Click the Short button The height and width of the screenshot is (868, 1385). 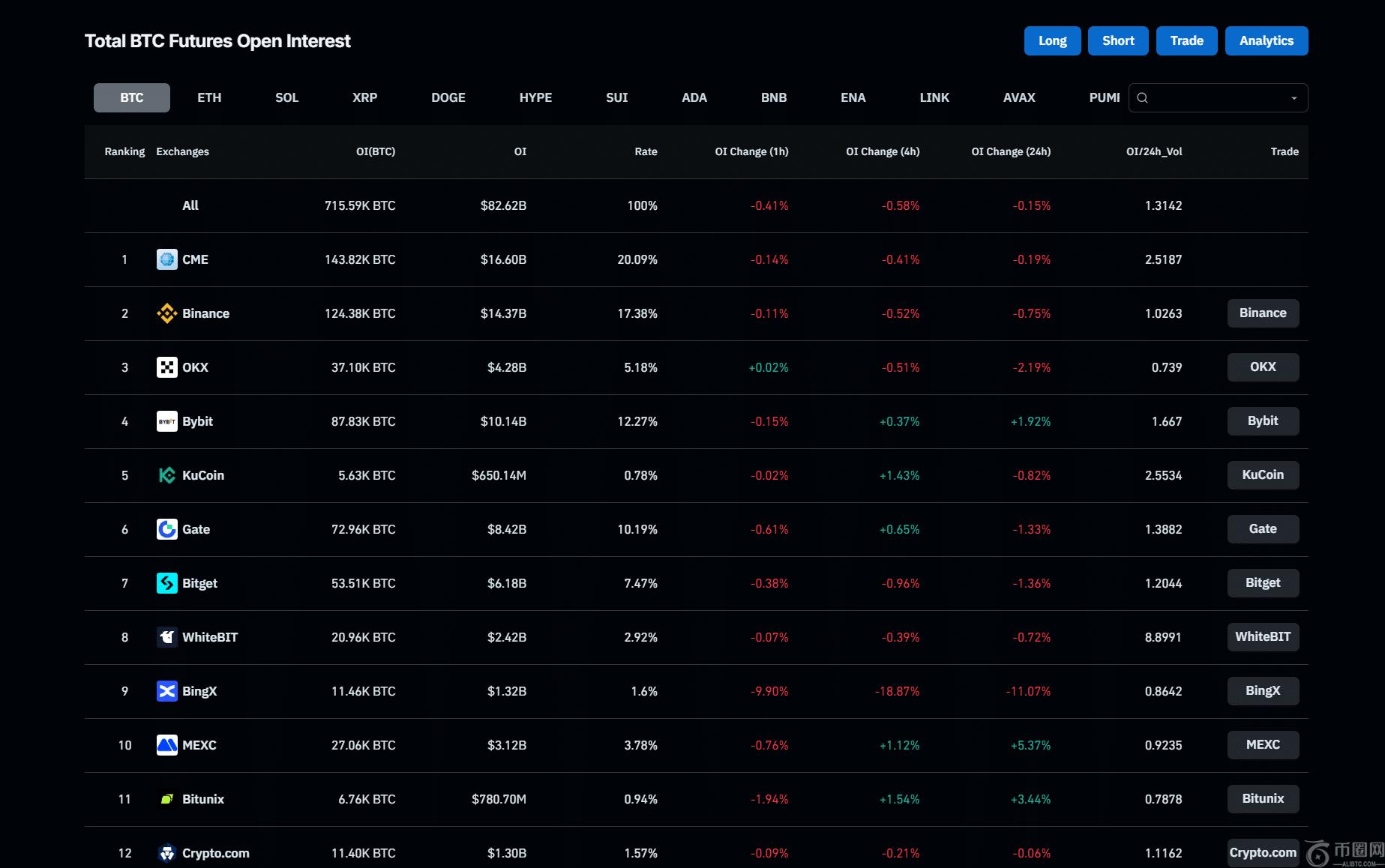(1118, 41)
